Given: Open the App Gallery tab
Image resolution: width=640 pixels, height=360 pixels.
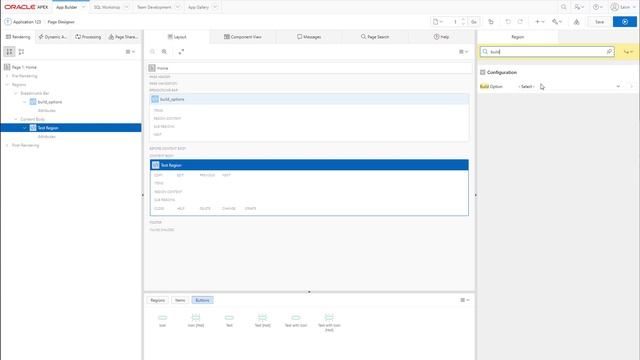Looking at the screenshot, I should pos(198,7).
